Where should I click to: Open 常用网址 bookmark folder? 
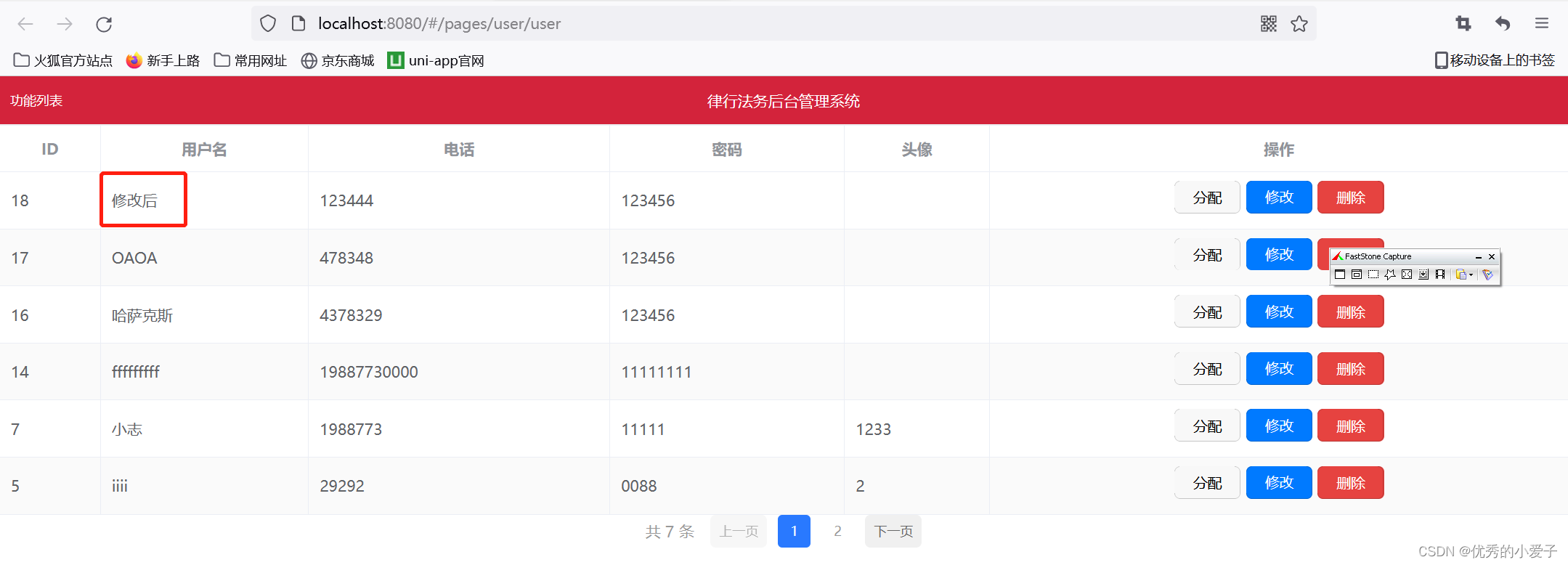point(251,60)
